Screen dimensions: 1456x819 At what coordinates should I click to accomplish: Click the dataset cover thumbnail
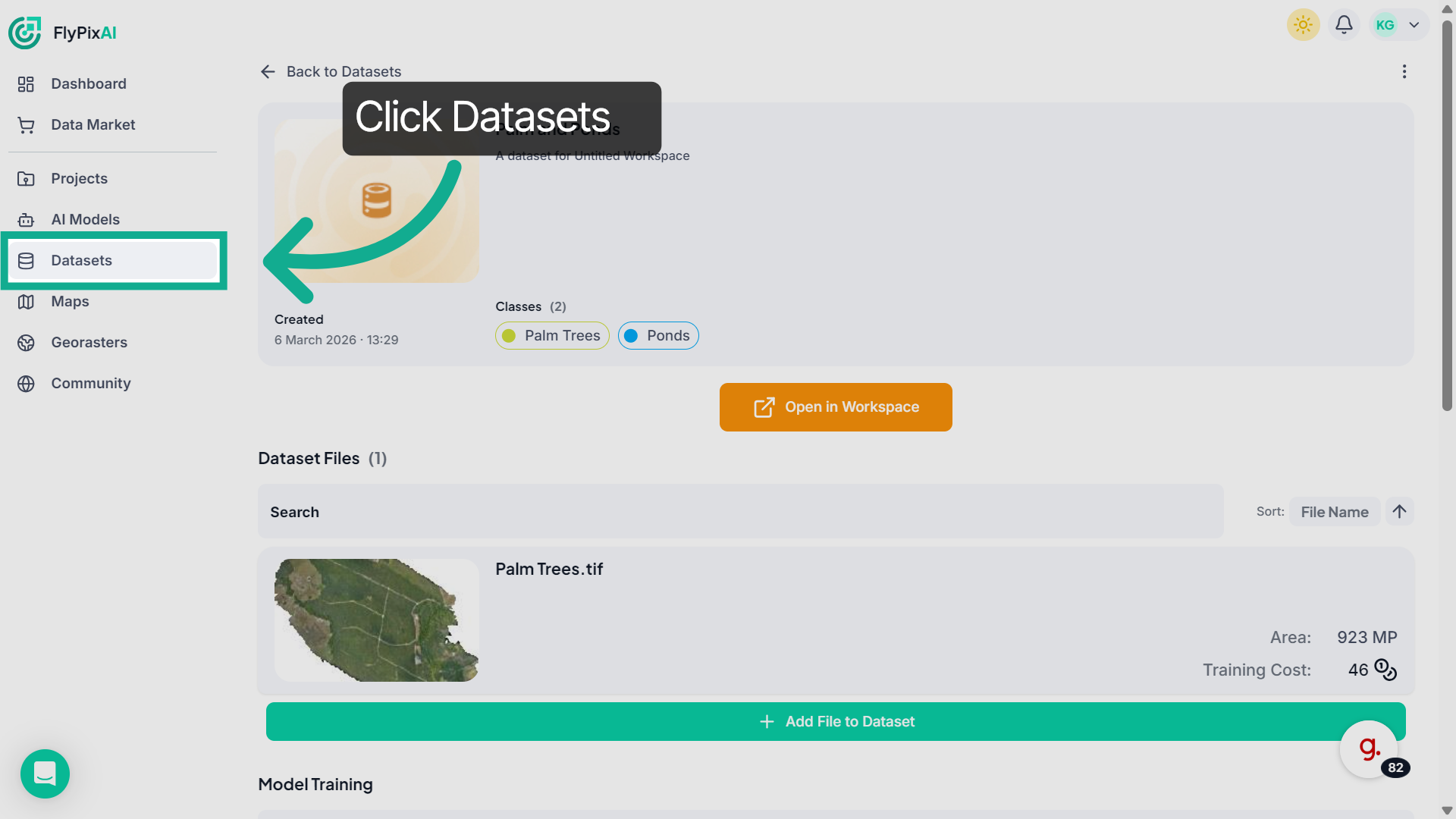pos(376,201)
